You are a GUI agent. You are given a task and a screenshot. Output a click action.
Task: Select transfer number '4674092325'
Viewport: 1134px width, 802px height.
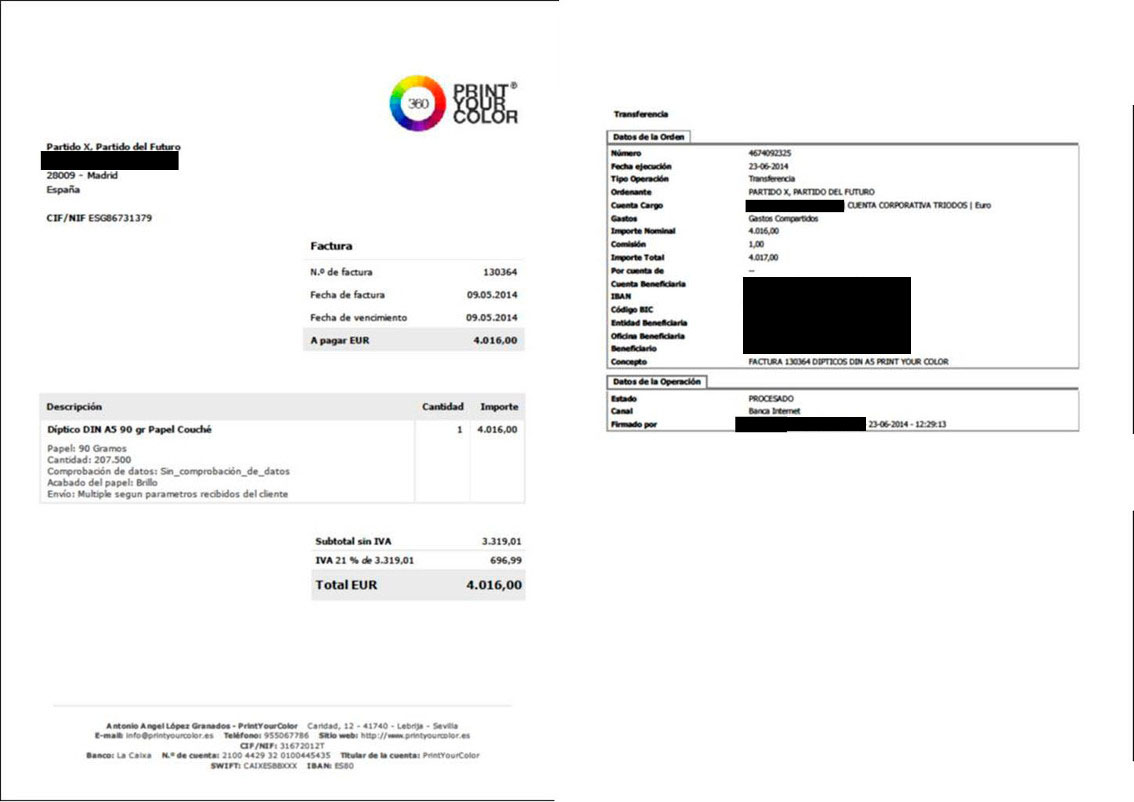770,153
